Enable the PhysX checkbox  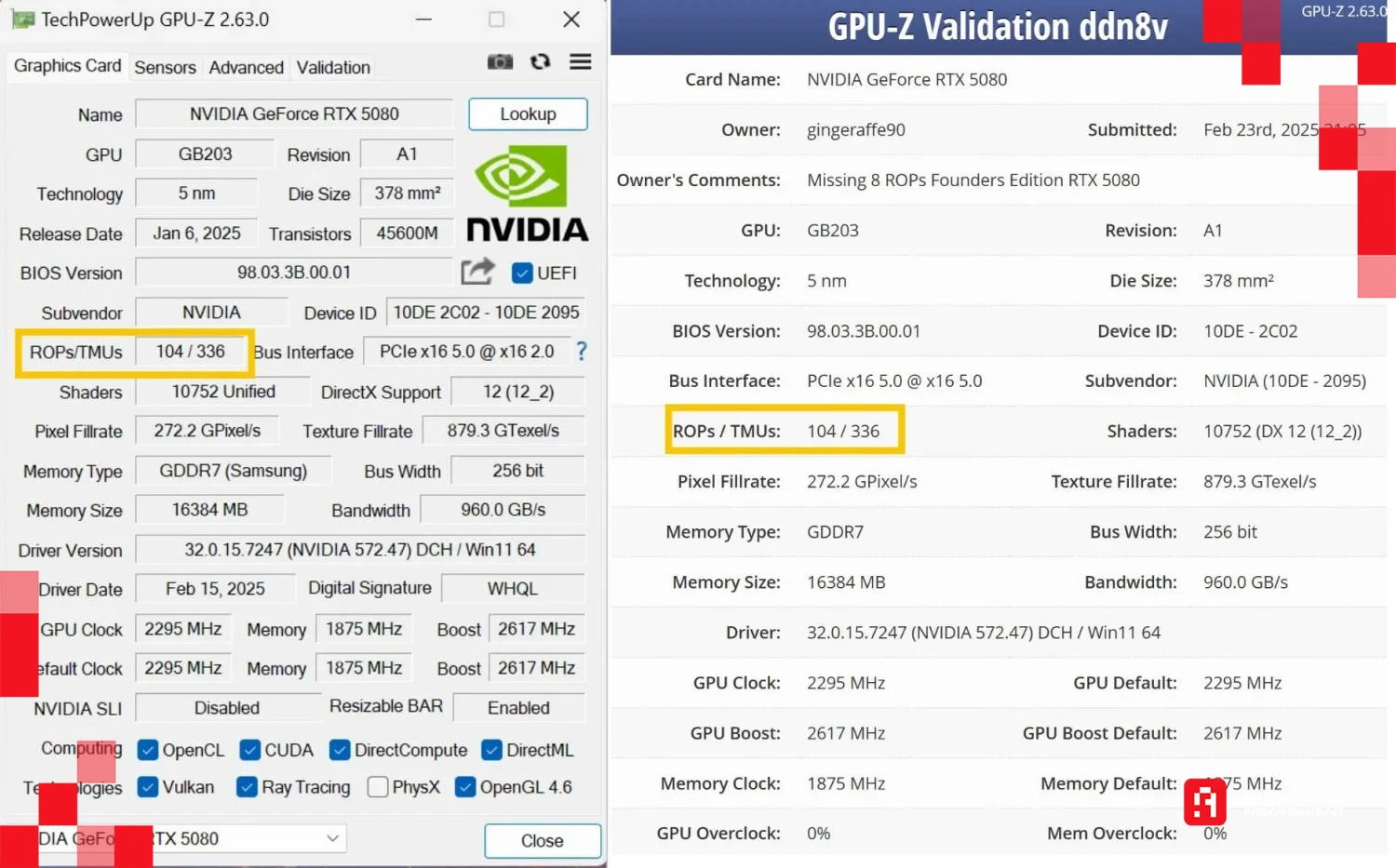point(378,787)
